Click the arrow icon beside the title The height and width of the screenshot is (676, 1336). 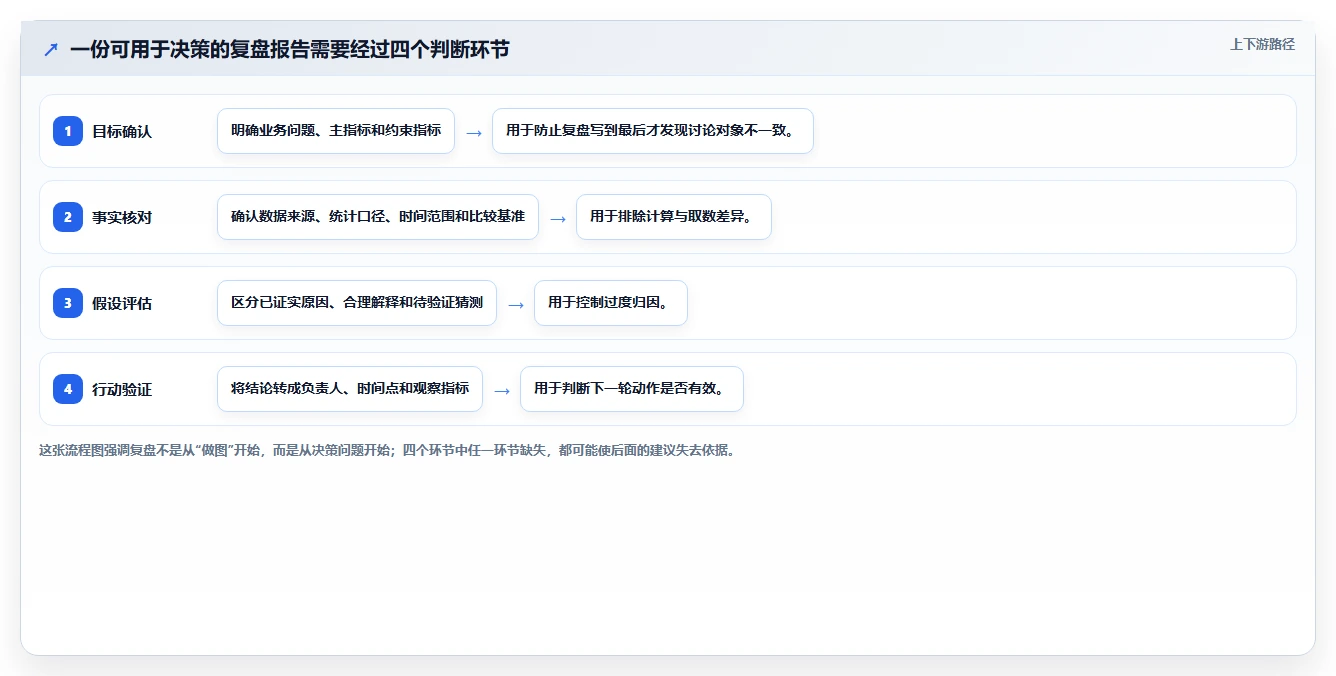point(51,49)
